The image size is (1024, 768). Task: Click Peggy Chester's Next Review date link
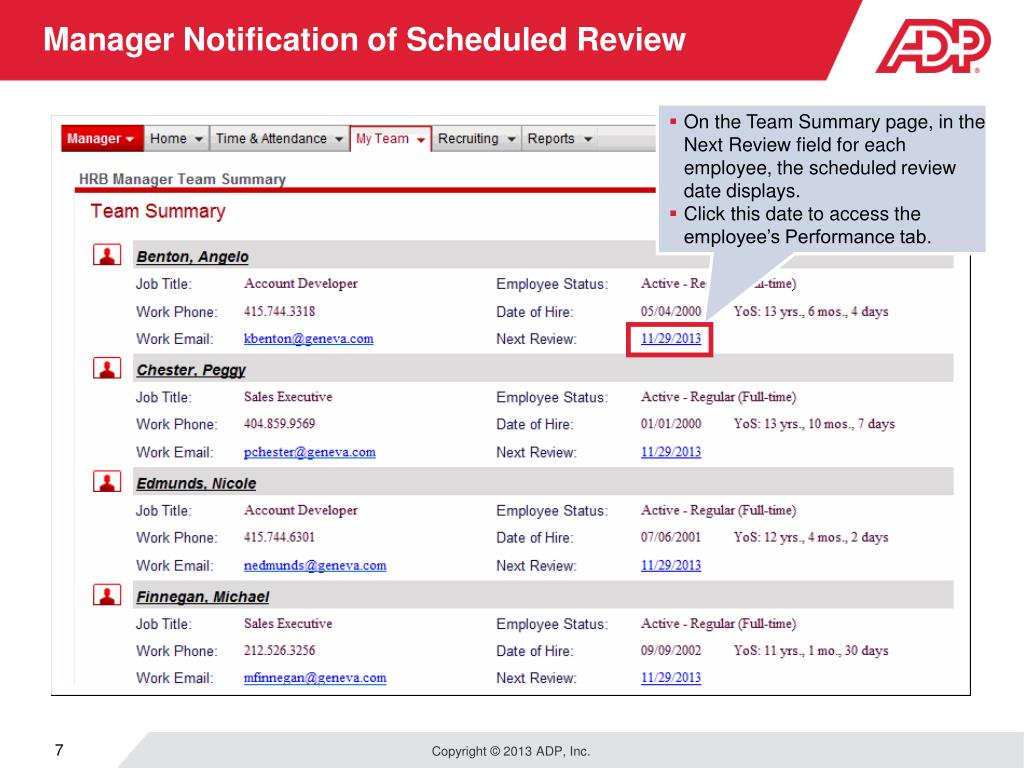tap(671, 452)
